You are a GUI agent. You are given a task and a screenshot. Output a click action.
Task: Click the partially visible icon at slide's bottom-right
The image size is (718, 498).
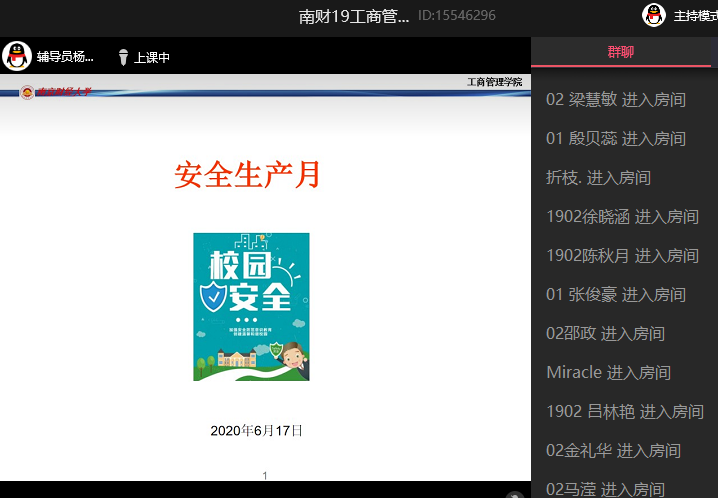pos(515,494)
